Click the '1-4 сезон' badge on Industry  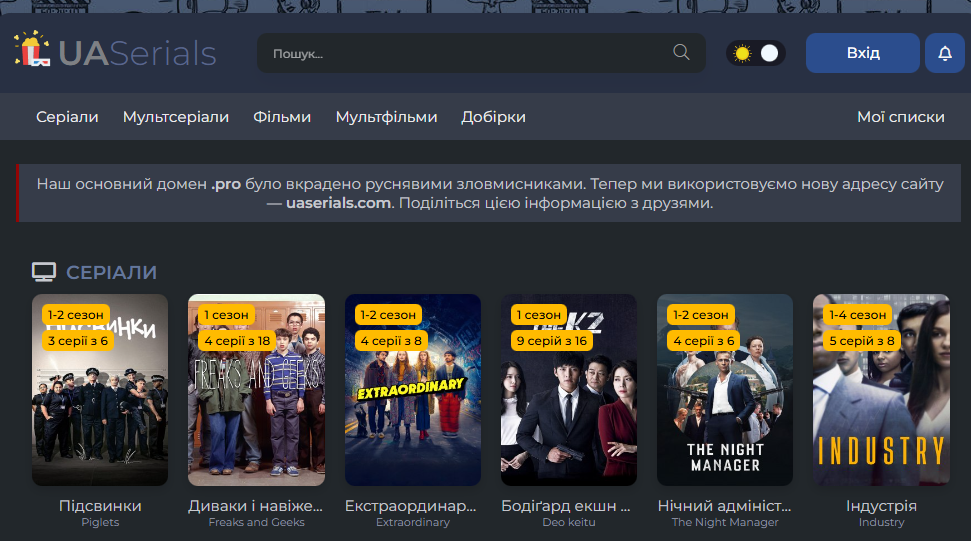tap(858, 315)
